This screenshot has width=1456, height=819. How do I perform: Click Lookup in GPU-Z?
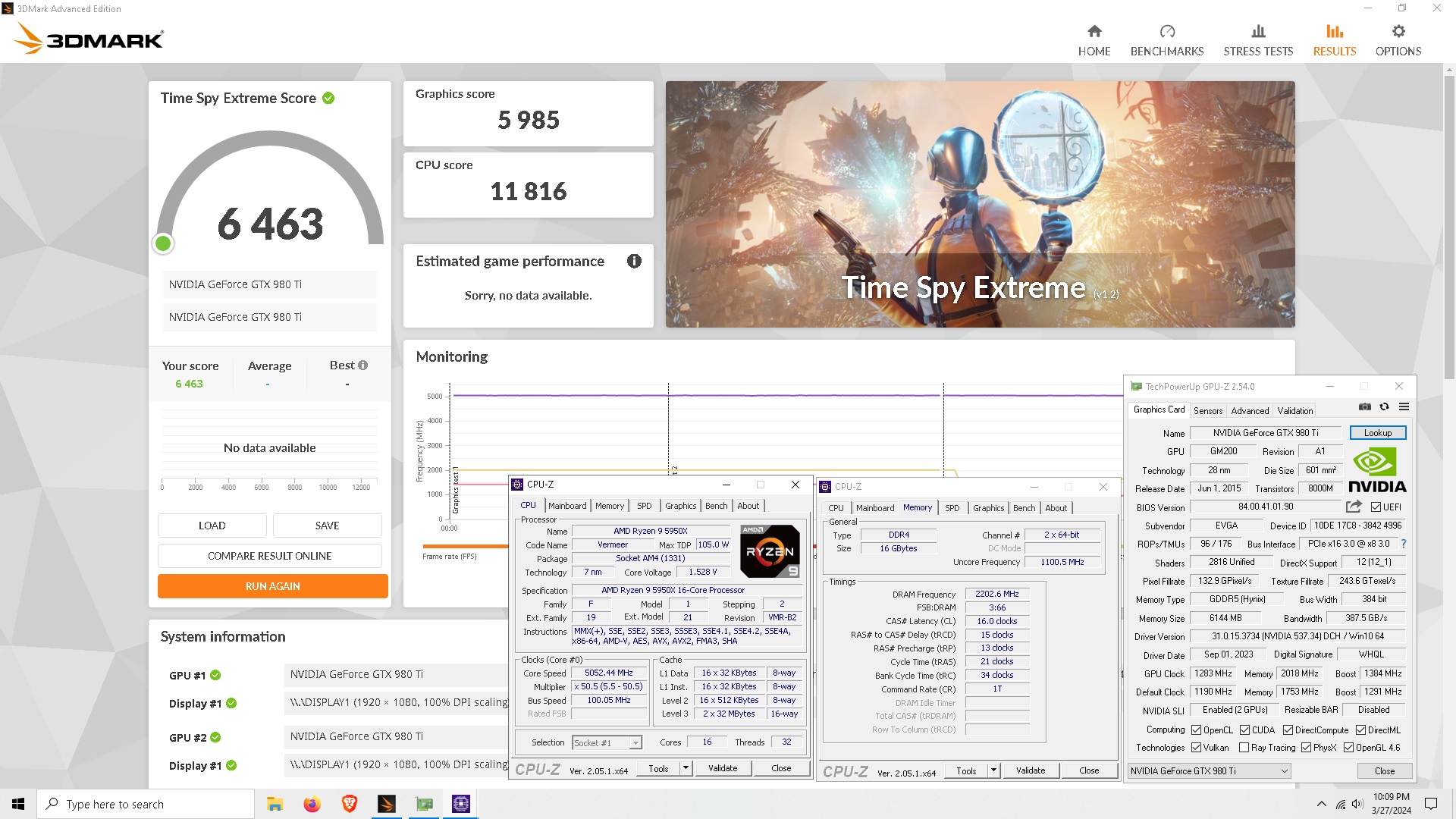[x=1377, y=433]
